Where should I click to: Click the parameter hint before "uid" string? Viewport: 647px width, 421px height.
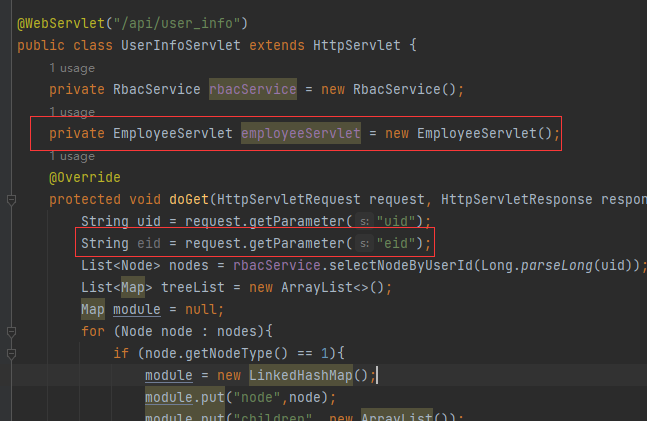(364, 222)
